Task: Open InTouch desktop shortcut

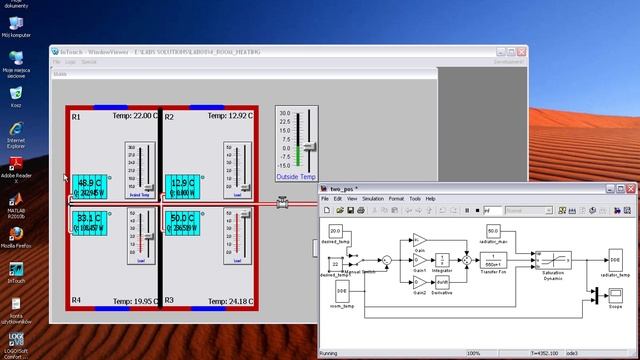Action: 16,273
